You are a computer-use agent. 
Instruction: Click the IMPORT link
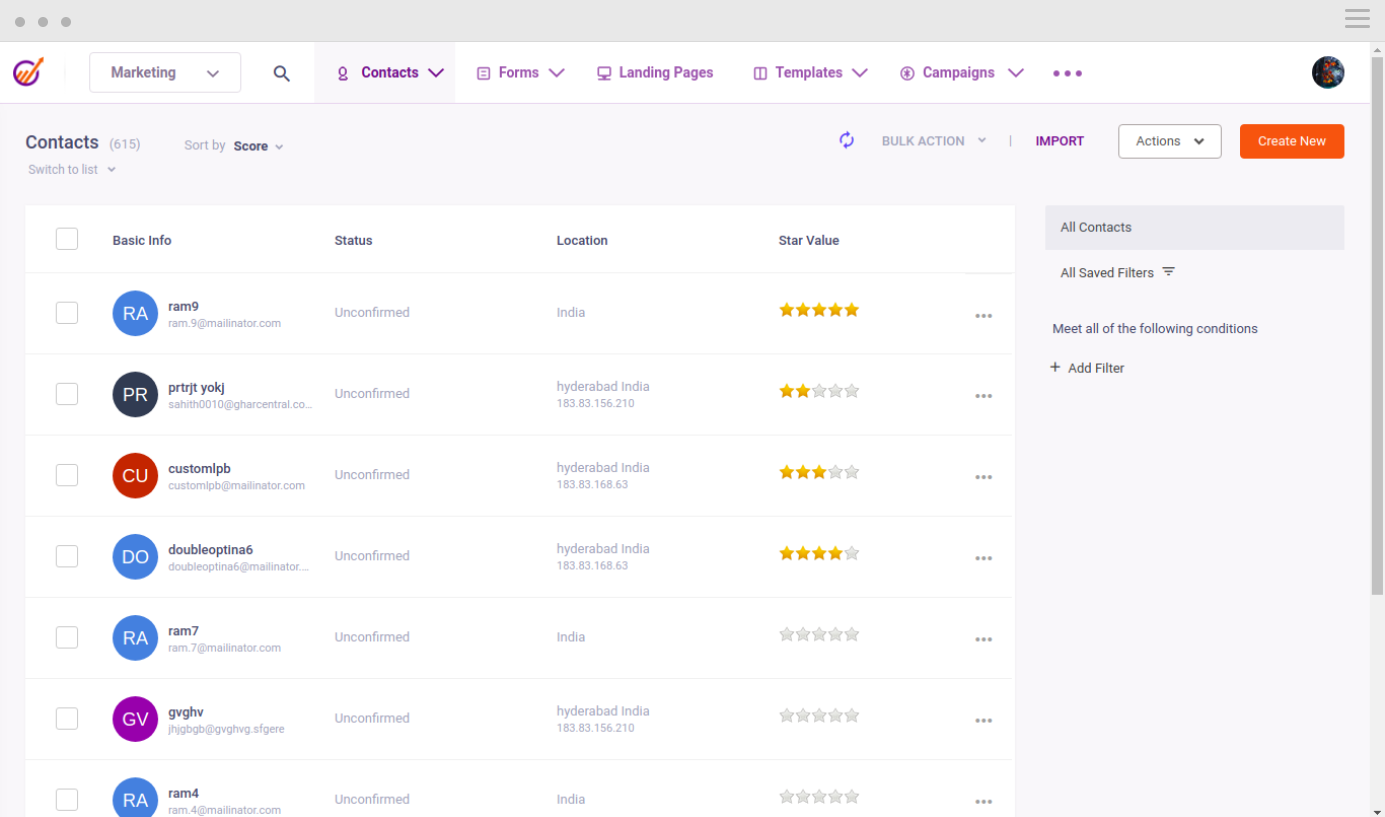tap(1060, 141)
